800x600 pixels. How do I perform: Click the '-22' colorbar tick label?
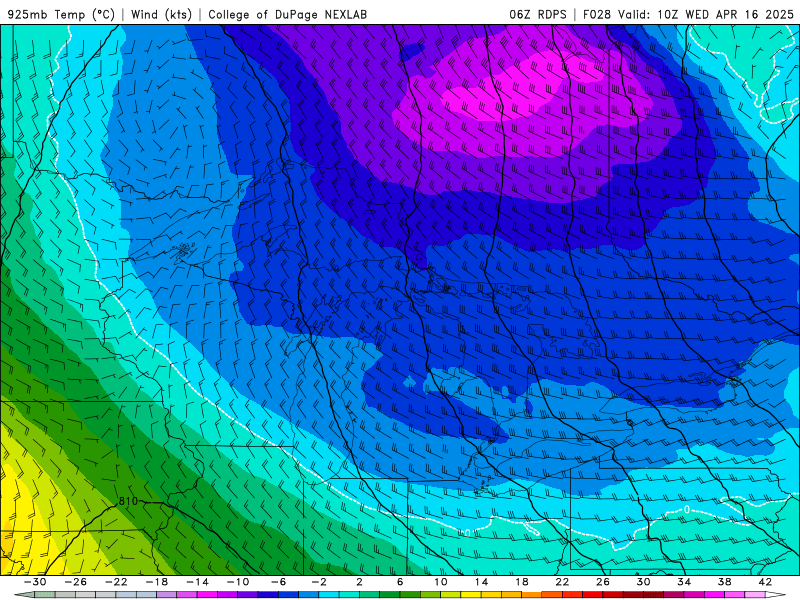coord(116,582)
